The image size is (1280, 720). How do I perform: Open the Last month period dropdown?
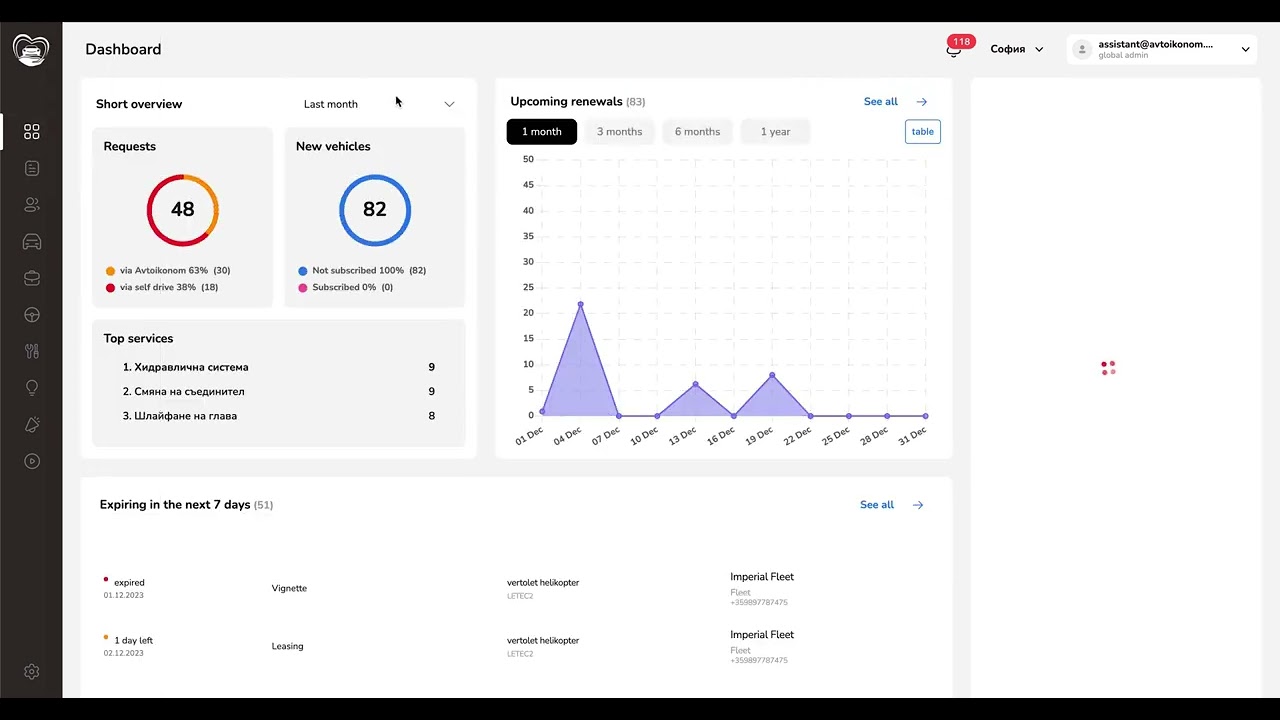click(379, 104)
